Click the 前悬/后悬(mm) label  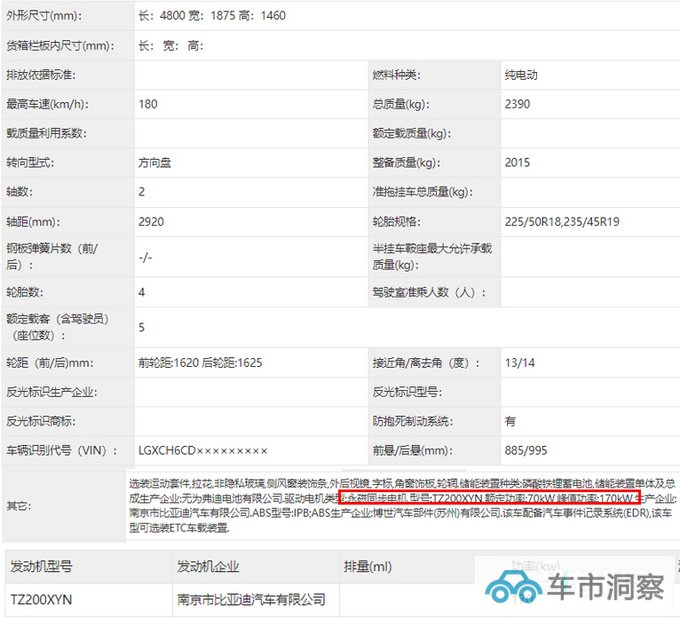click(412, 451)
